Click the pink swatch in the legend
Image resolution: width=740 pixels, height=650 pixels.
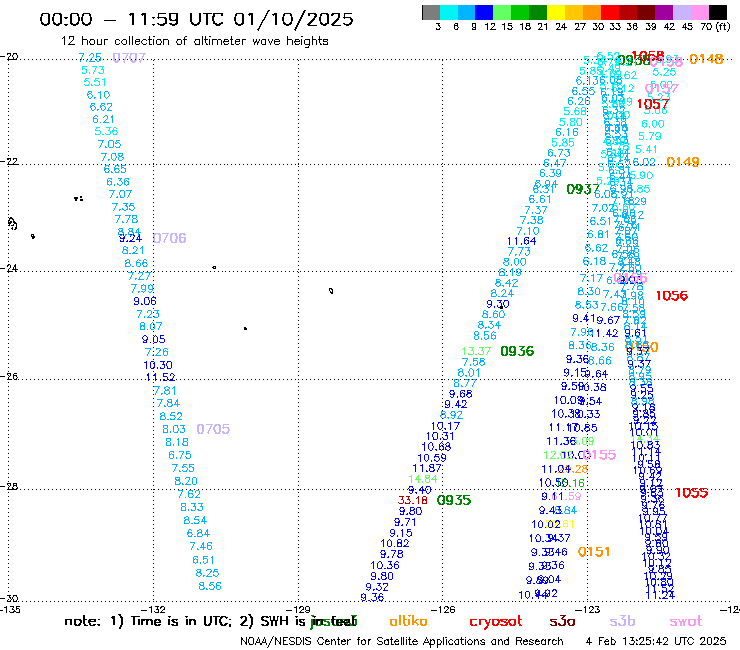click(700, 12)
